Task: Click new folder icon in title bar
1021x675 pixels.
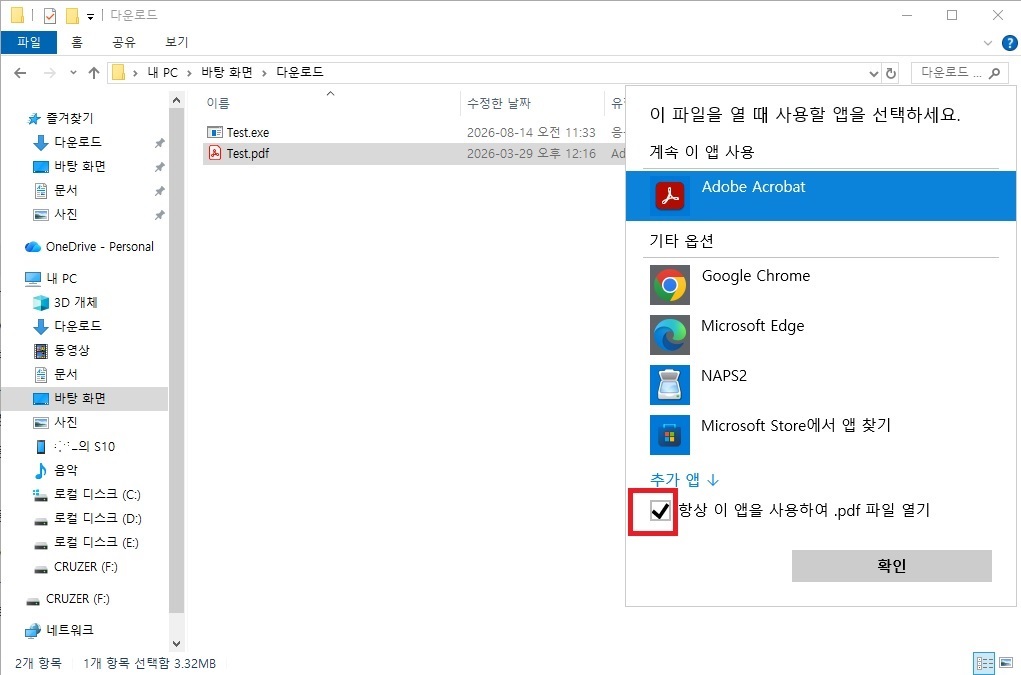Action: [x=72, y=16]
